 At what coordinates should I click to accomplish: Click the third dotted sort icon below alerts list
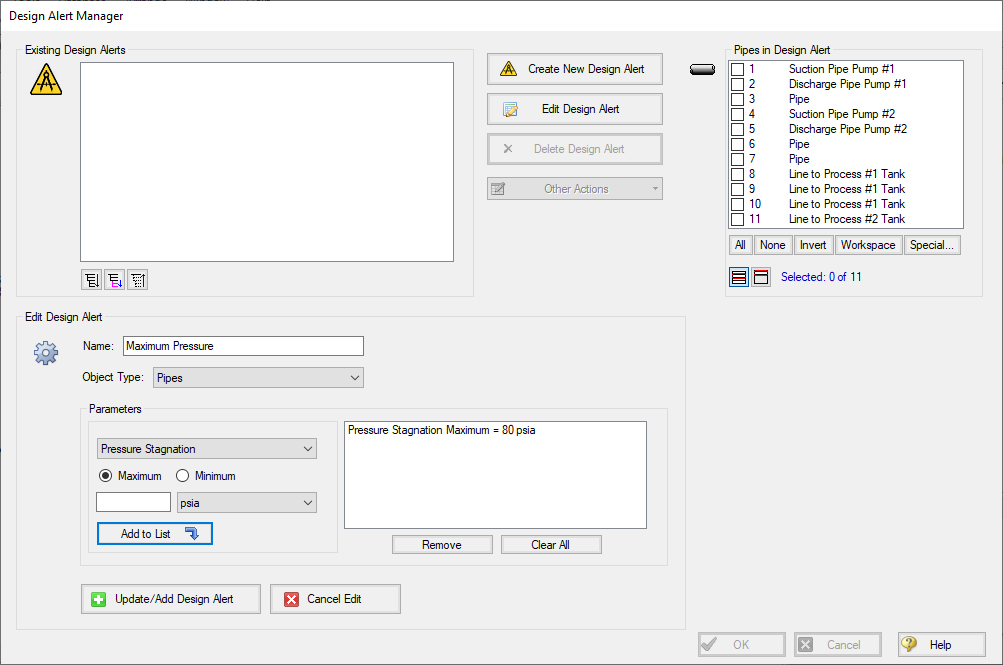click(x=138, y=280)
